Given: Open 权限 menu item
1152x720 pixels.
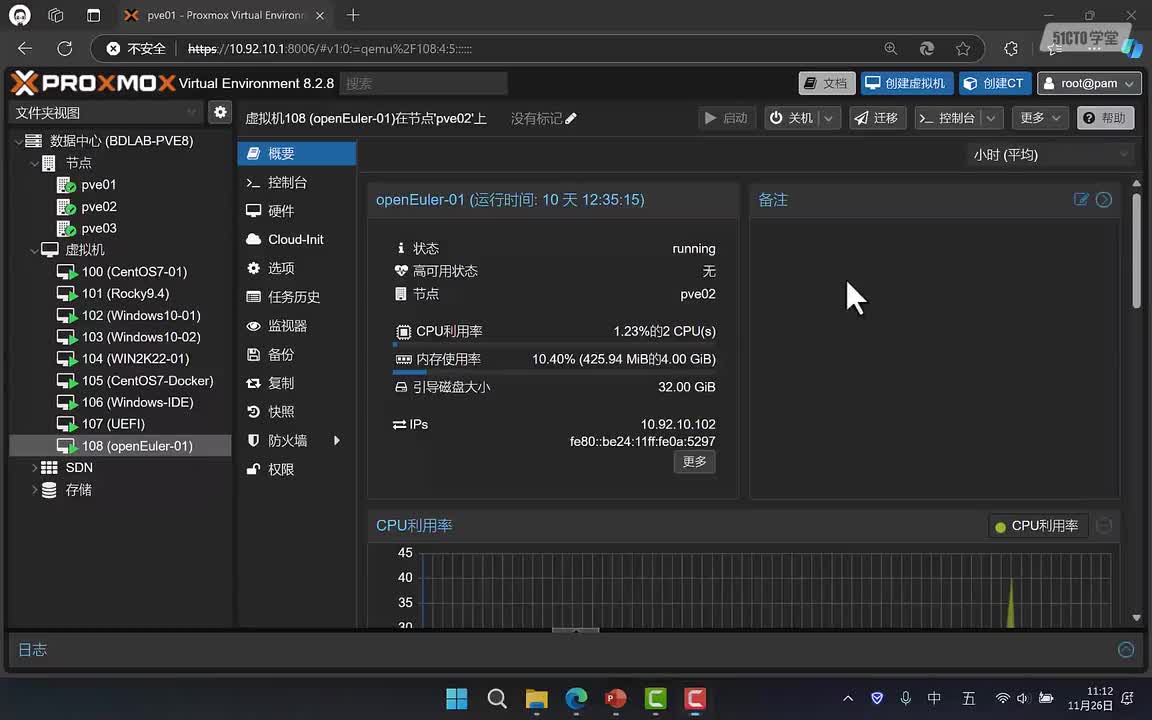Looking at the screenshot, I should pyautogui.click(x=296, y=469).
